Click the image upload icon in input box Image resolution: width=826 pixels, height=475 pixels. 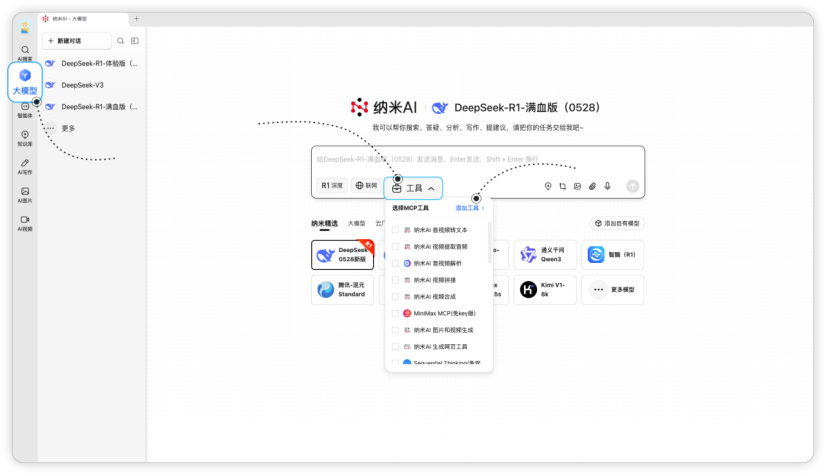coord(577,186)
